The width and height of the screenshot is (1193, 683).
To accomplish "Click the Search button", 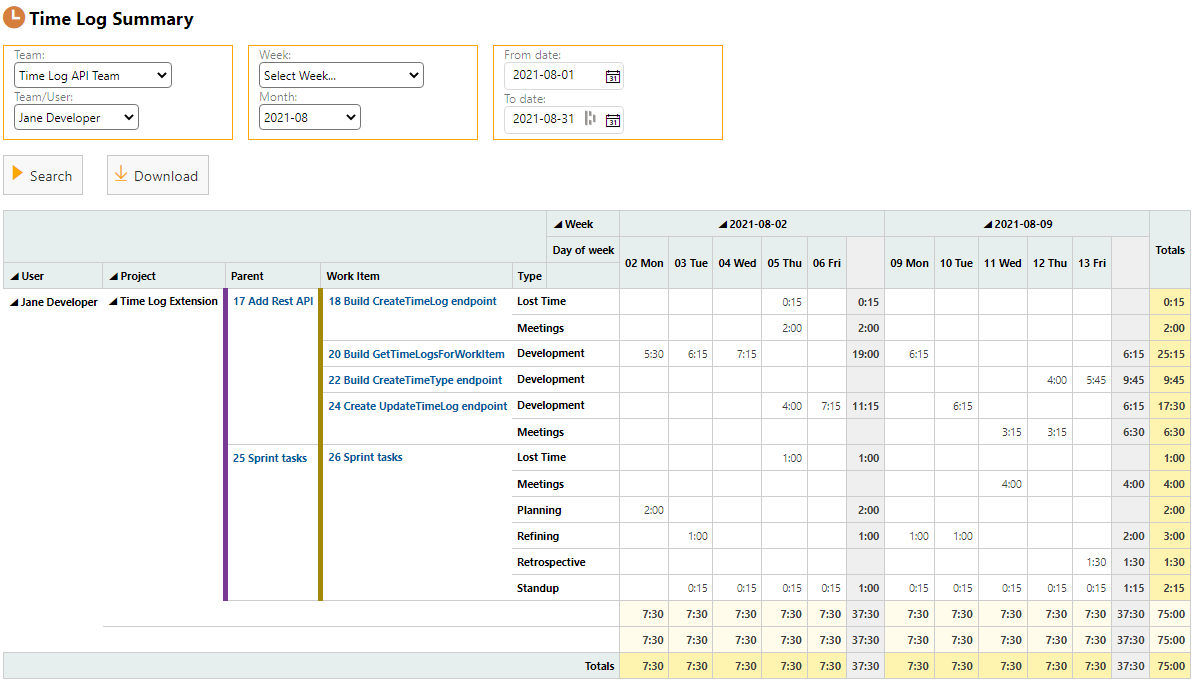I will [43, 176].
